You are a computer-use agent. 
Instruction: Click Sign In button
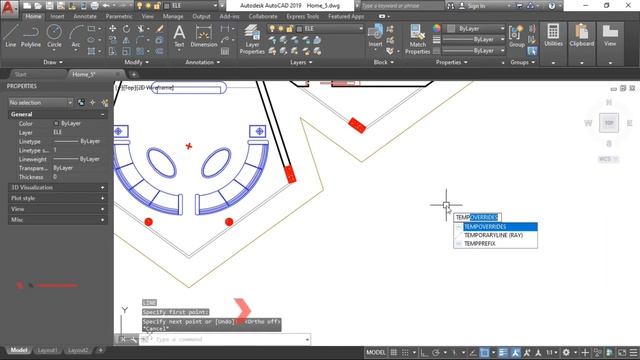pos(476,6)
